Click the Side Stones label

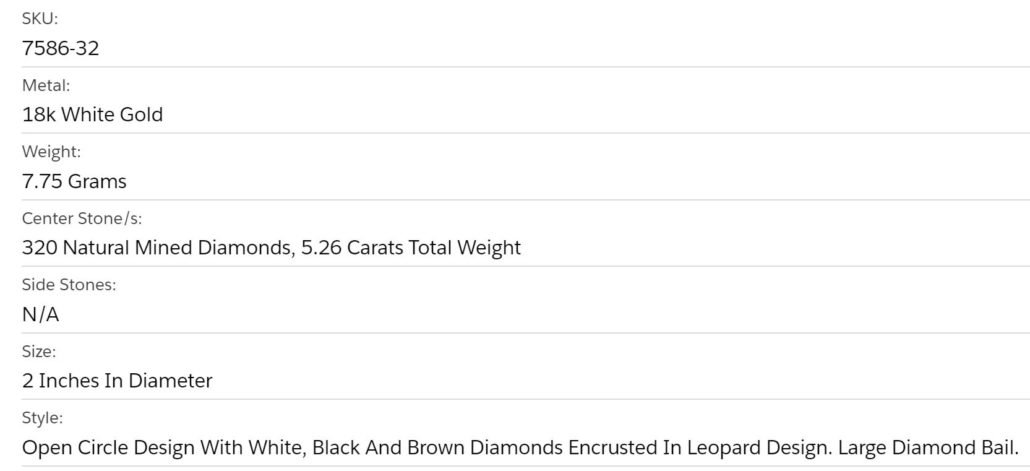click(69, 285)
